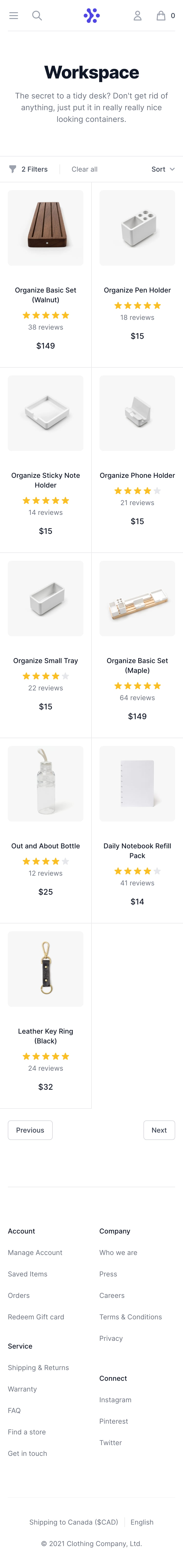
Task: Open the hamburger menu icon
Action: tap(13, 16)
